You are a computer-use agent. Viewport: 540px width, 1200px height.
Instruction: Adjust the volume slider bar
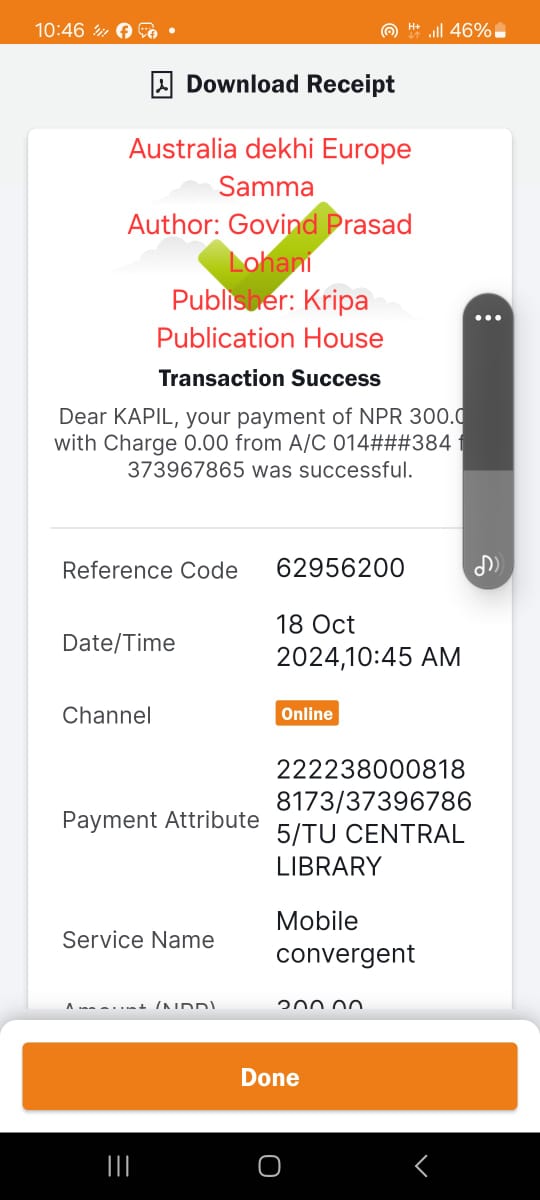coord(488,441)
